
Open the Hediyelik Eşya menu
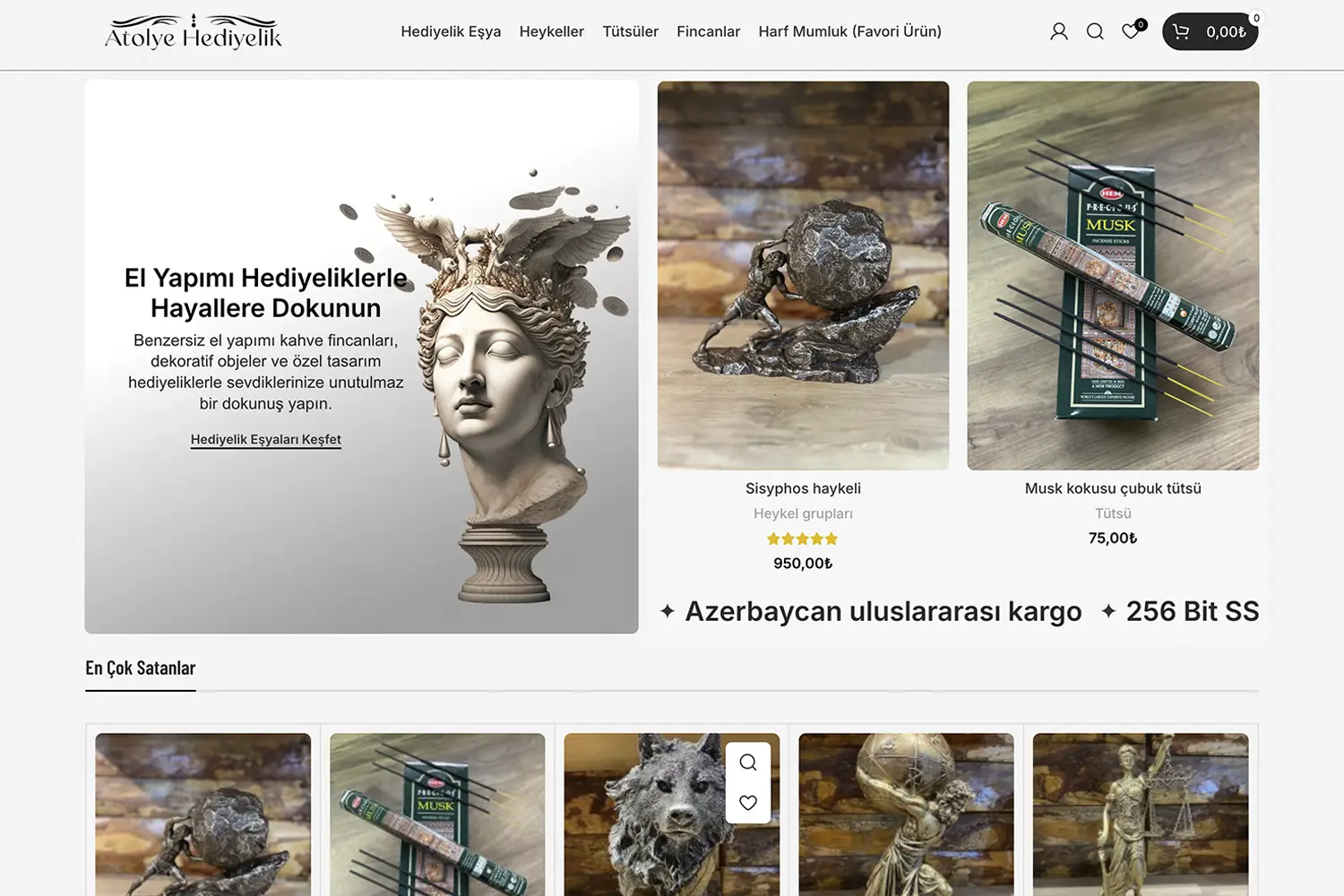tap(451, 31)
